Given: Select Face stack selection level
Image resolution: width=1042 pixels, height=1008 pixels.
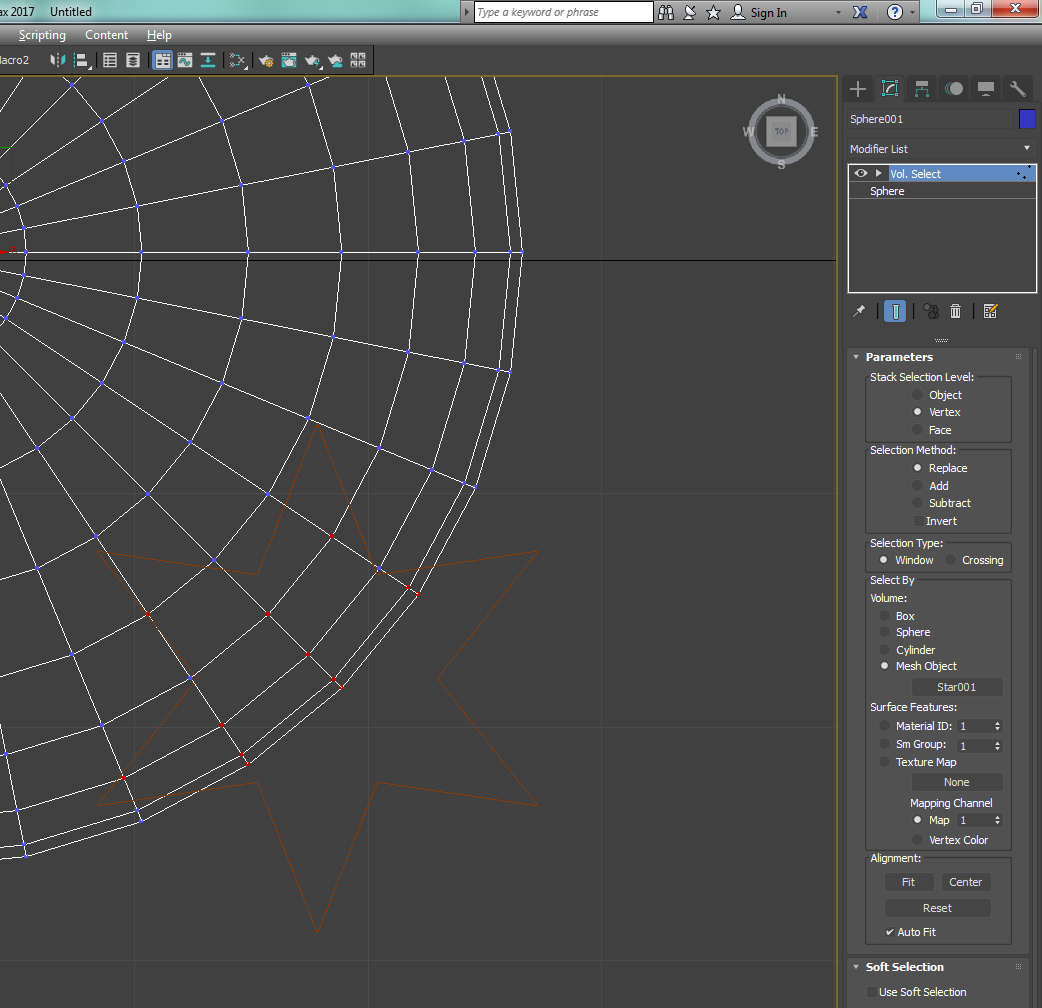Looking at the screenshot, I should (x=918, y=430).
